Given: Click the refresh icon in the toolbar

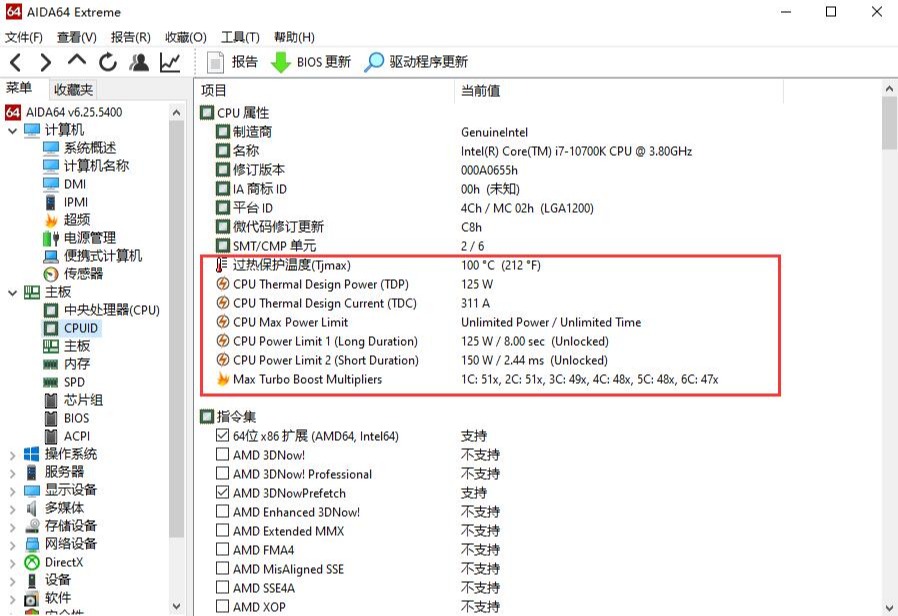Looking at the screenshot, I should pos(108,62).
